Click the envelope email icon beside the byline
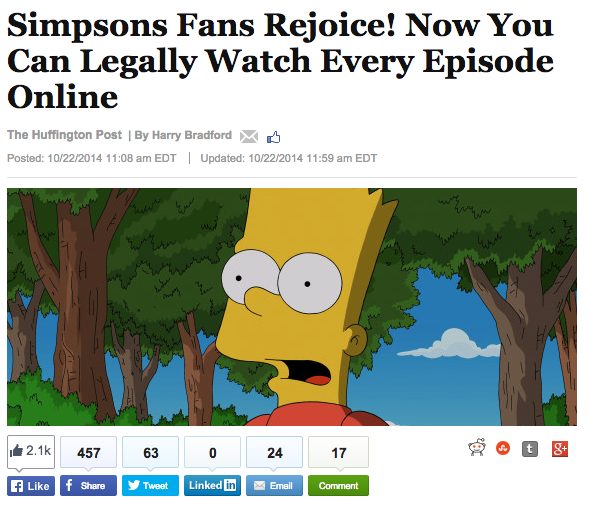593x520 pixels. (249, 137)
